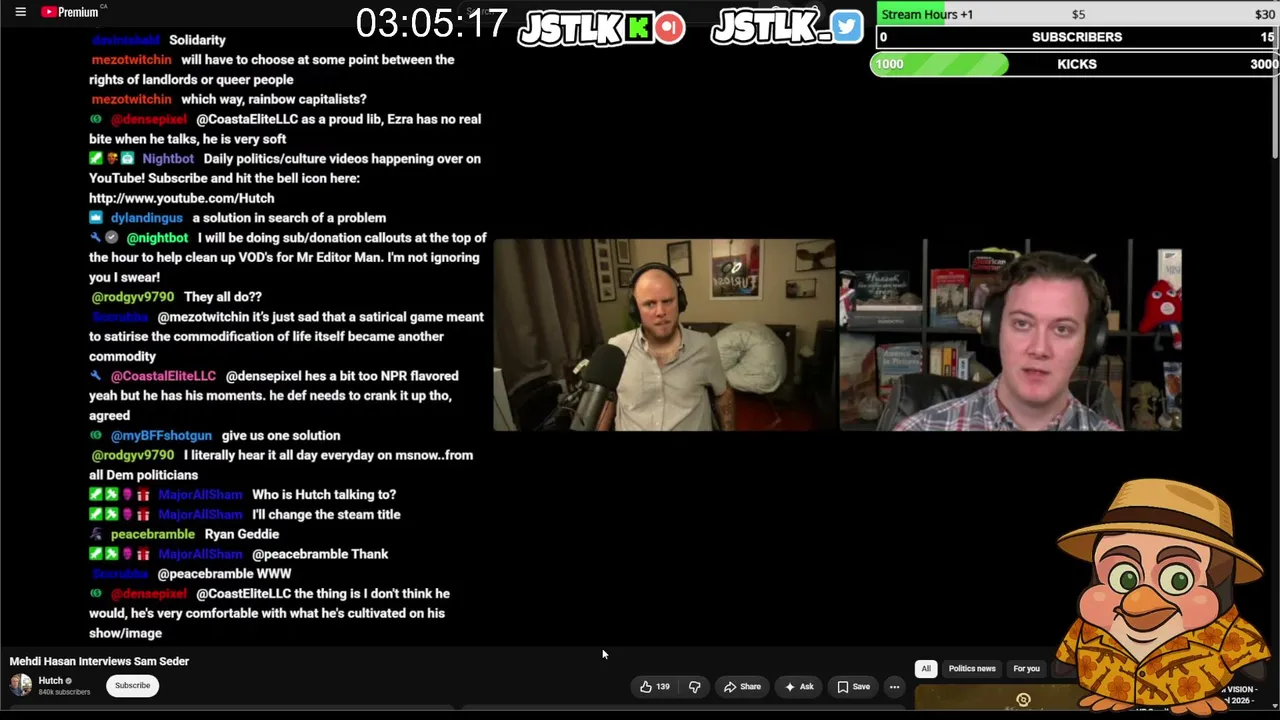Click the Twitter bird icon in the overlay
This screenshot has height=720, width=1280.
click(846, 27)
